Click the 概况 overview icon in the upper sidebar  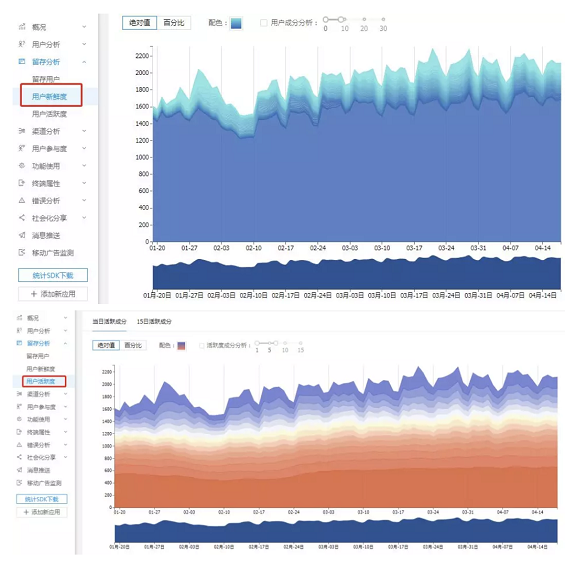click(x=22, y=27)
